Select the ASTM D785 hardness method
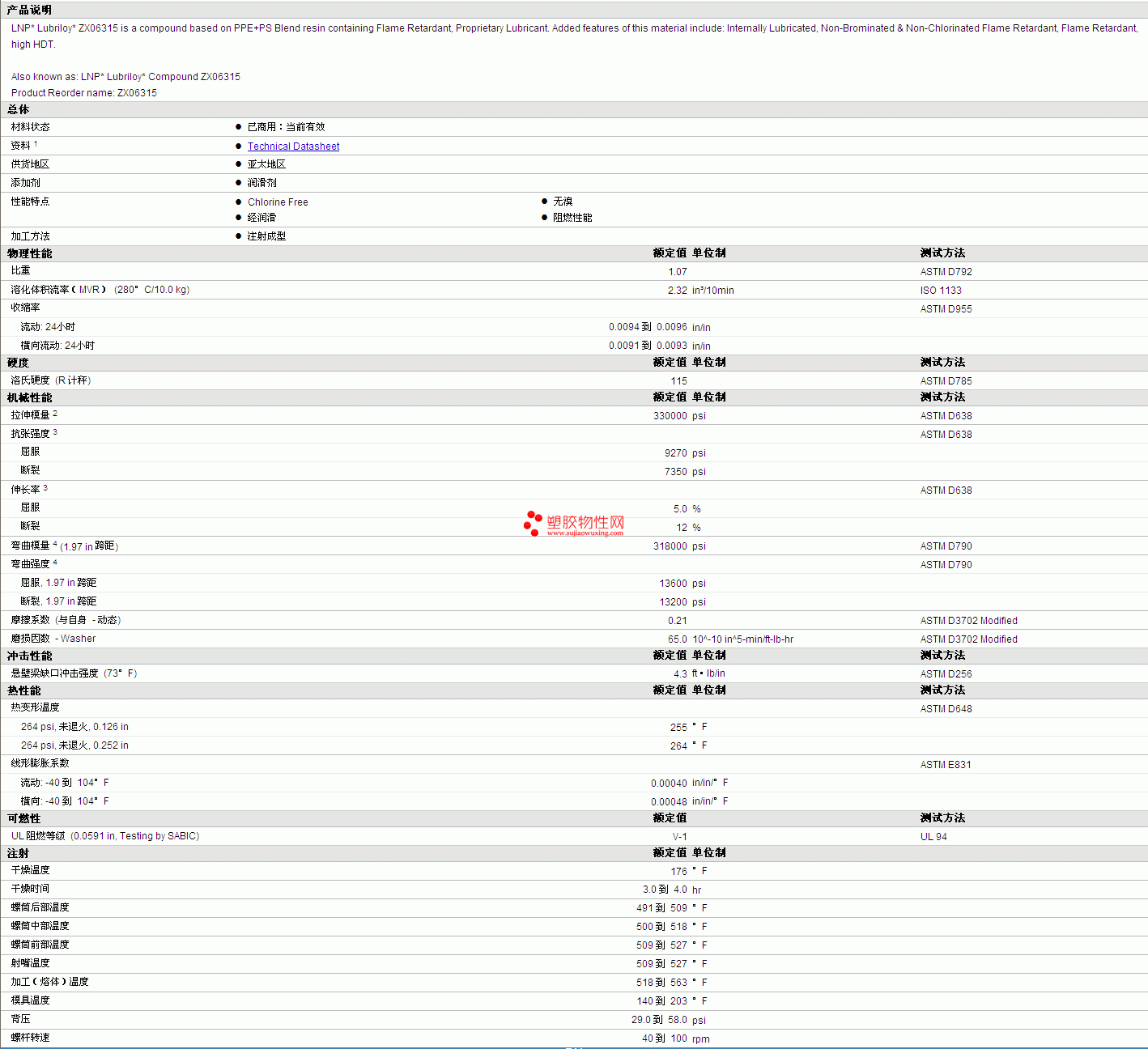This screenshot has height=1049, width=1148. coord(946,381)
